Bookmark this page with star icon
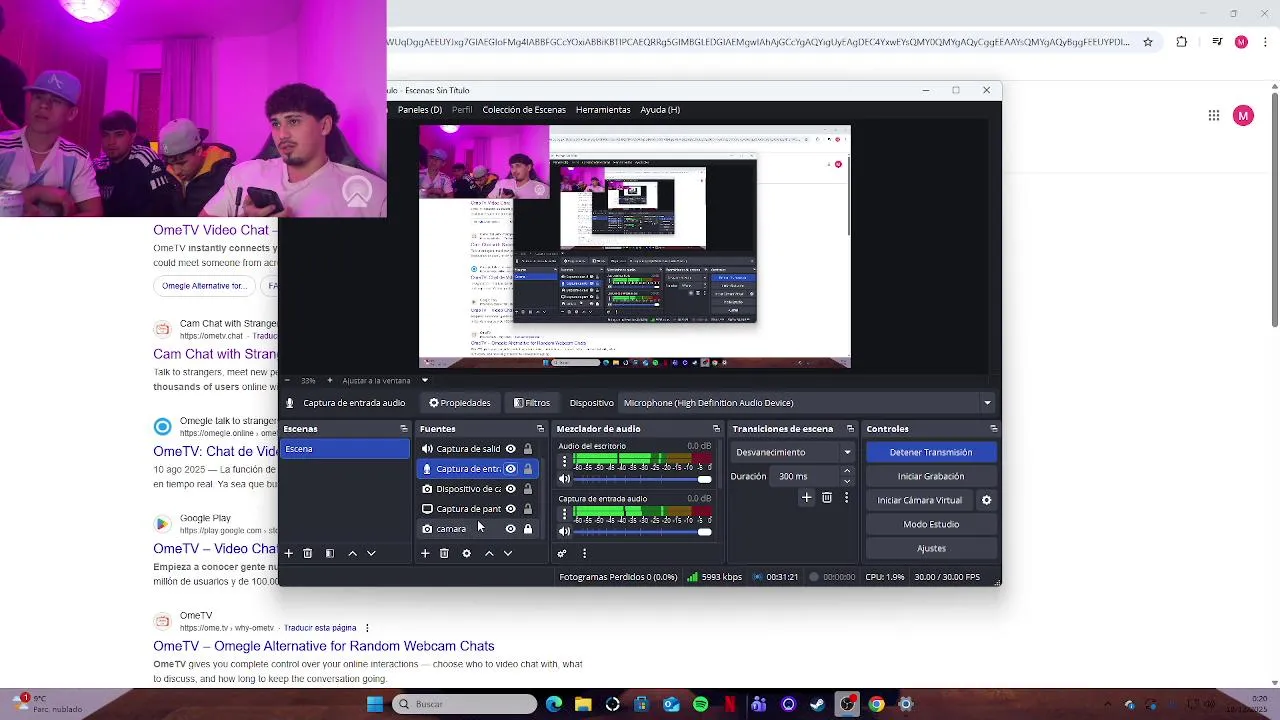 point(1148,42)
